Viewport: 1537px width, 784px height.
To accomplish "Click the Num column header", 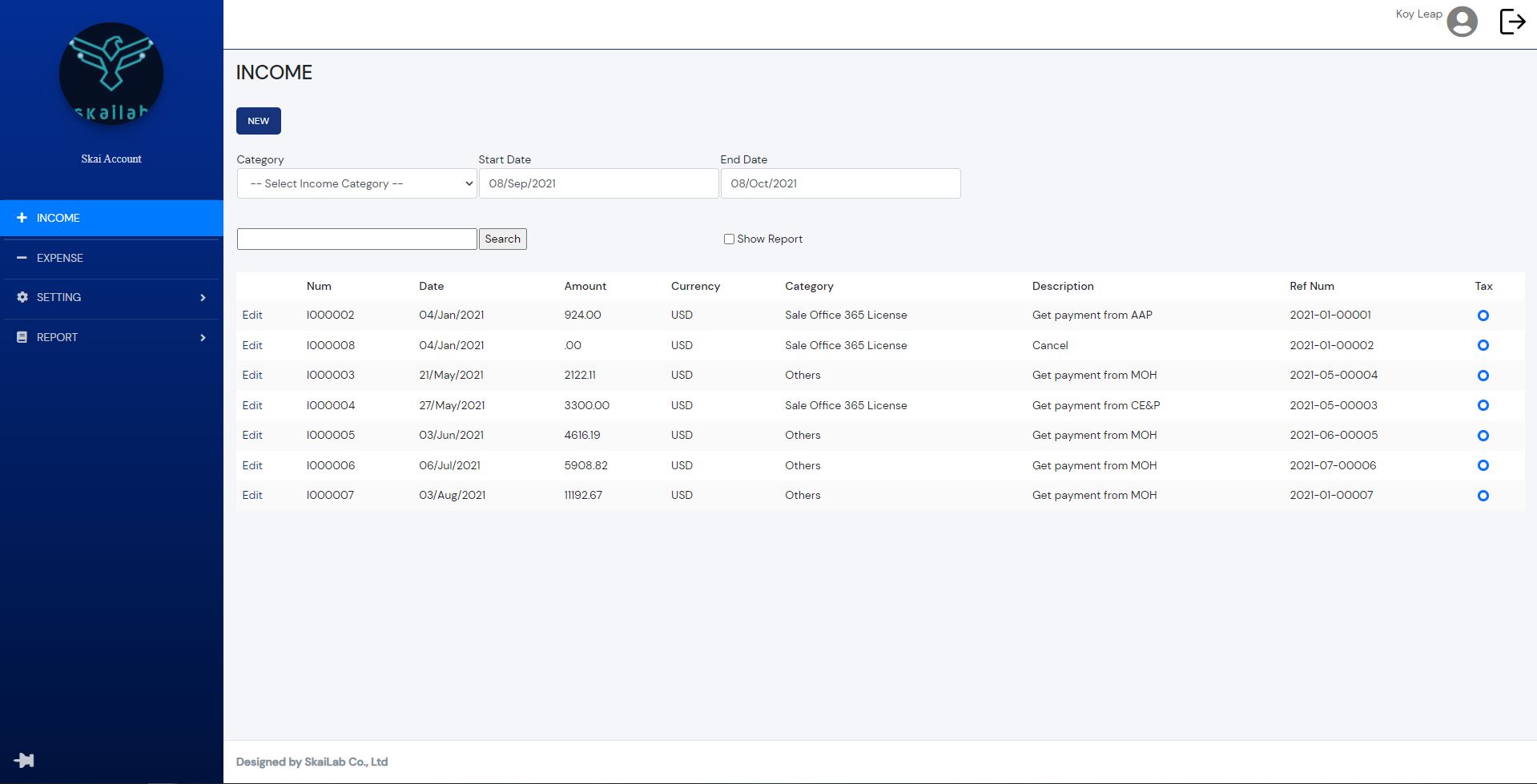I will (319, 286).
